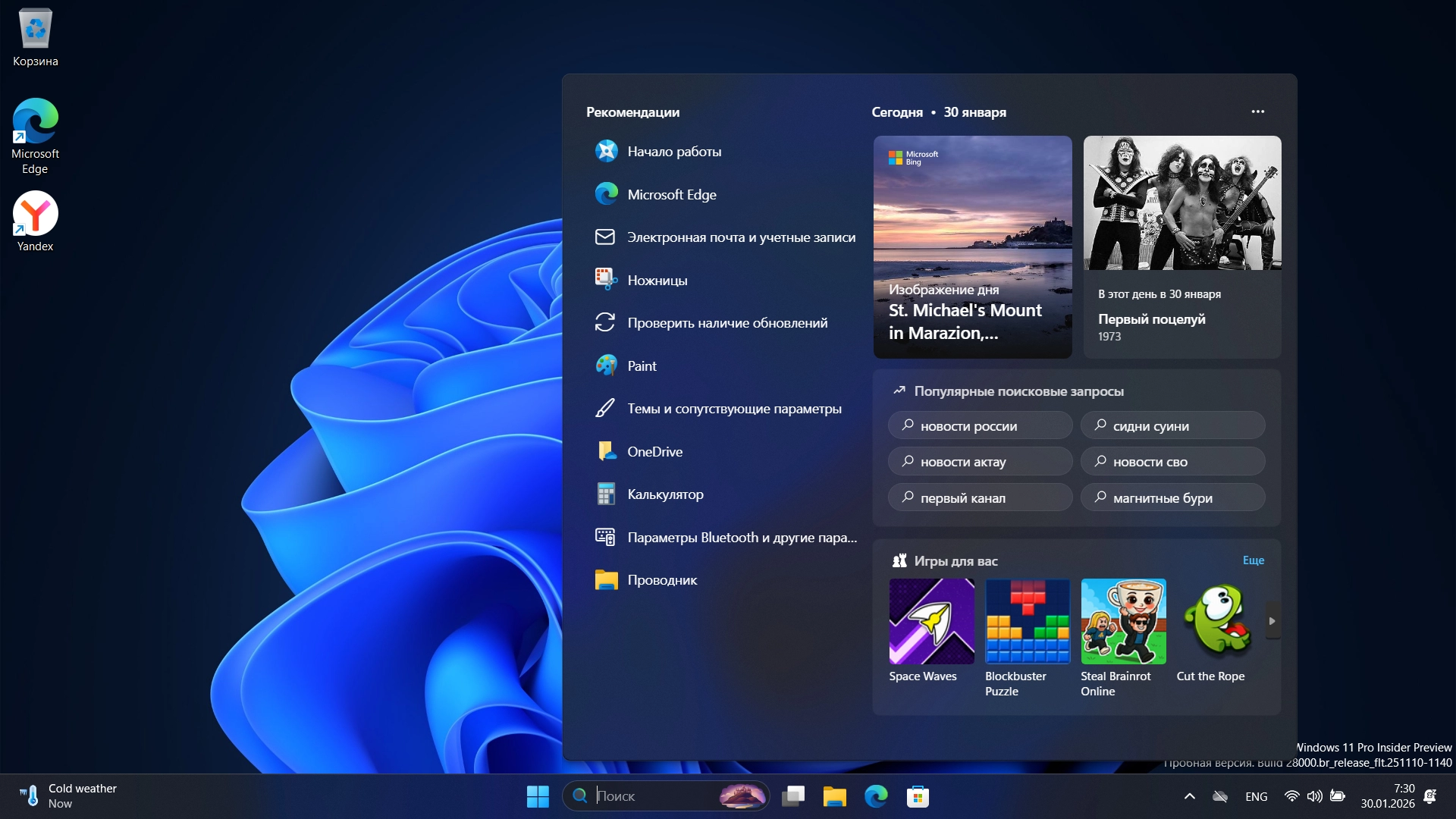Click Microsoft Store icon on taskbar
1456x819 pixels.
pyautogui.click(x=918, y=796)
